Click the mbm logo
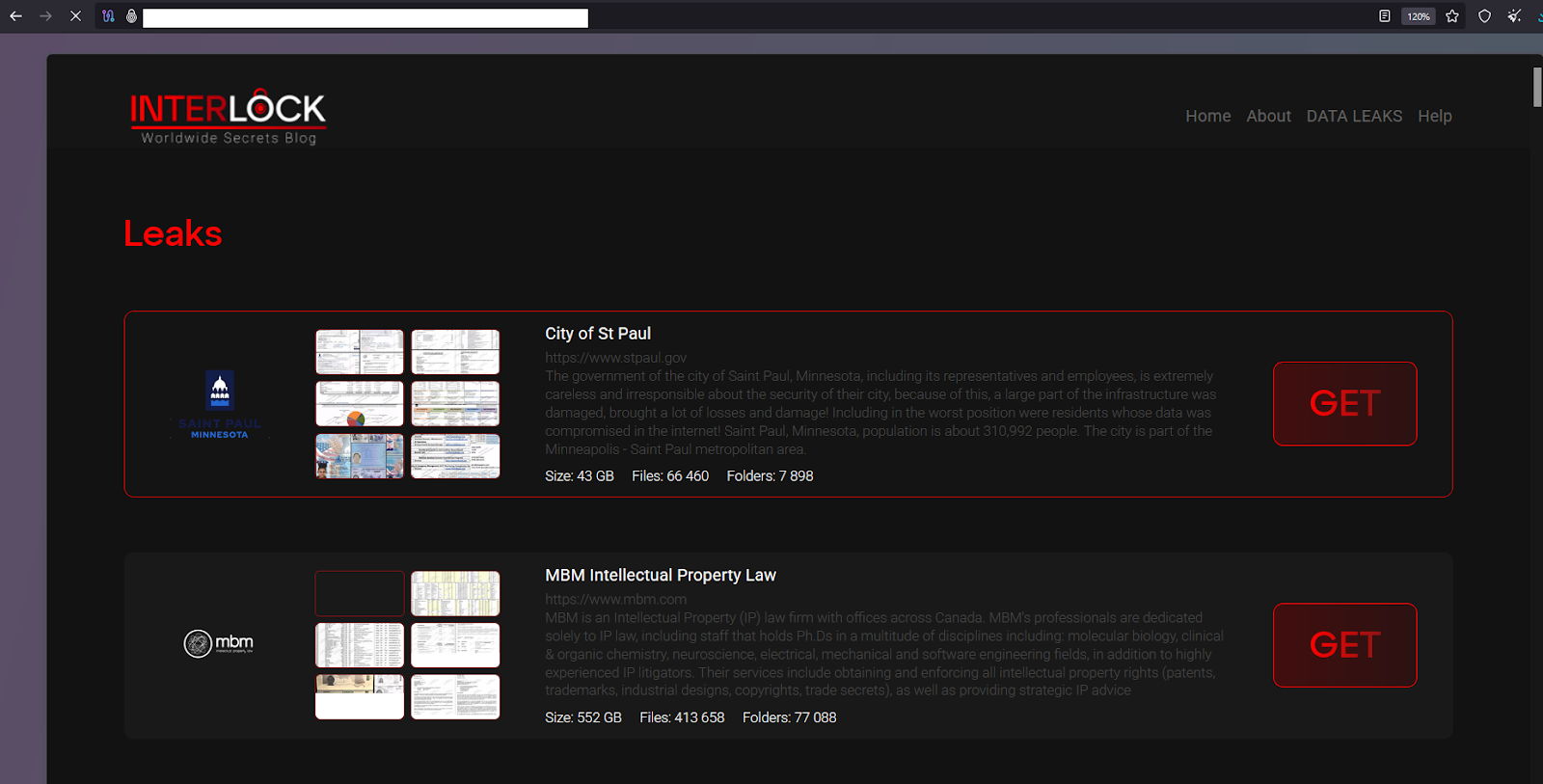 point(219,643)
